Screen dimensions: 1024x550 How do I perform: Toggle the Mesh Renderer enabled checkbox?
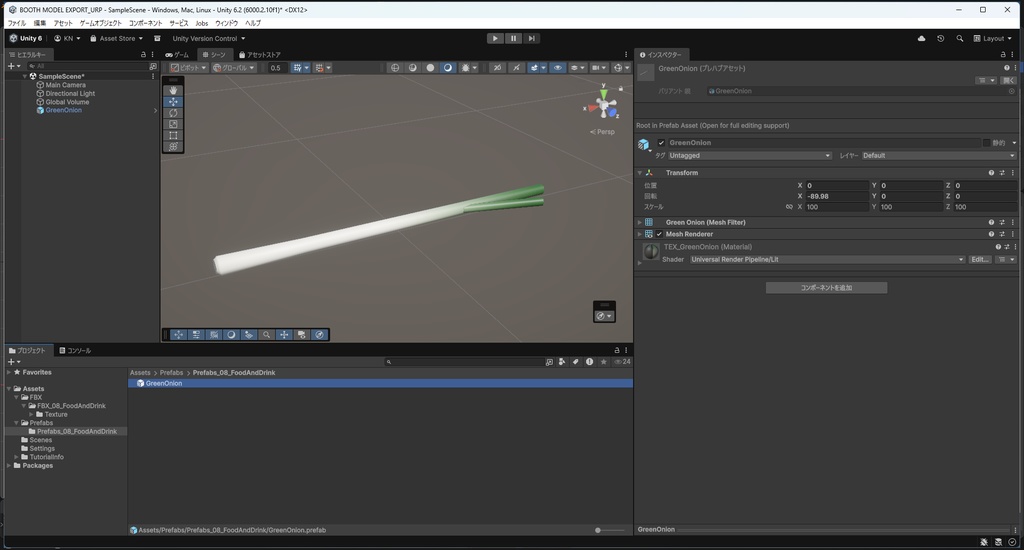point(659,234)
